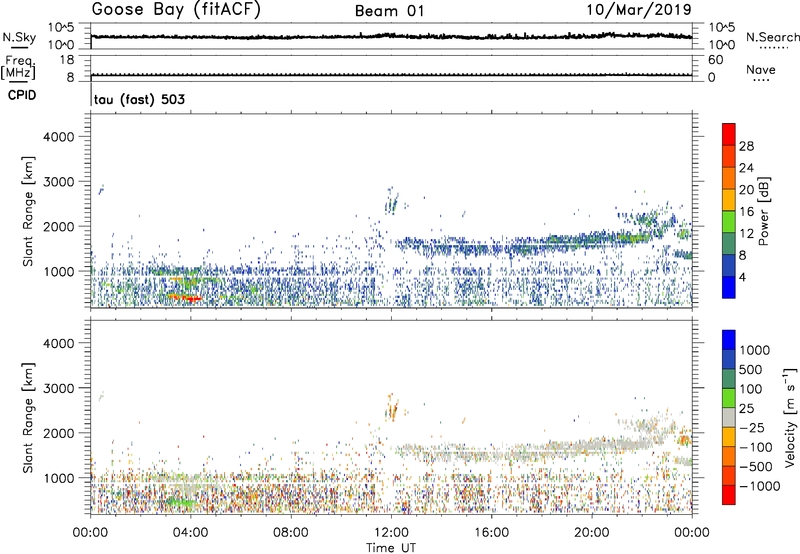The width and height of the screenshot is (800, 554).
Task: Pick the red top of power colorbar
Action: (x=729, y=134)
